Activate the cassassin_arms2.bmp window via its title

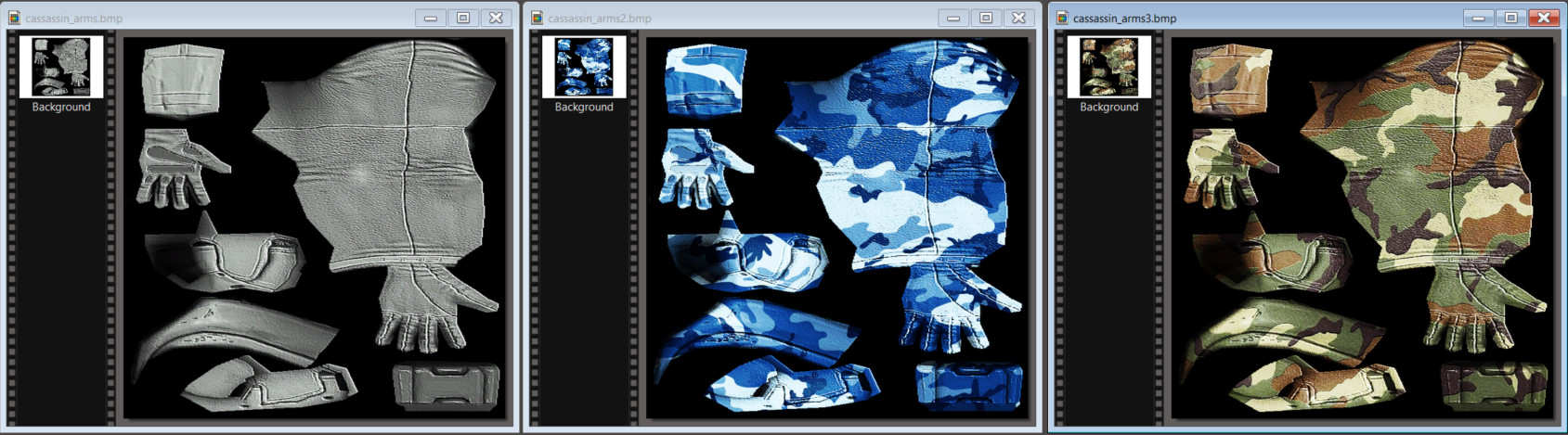point(600,19)
